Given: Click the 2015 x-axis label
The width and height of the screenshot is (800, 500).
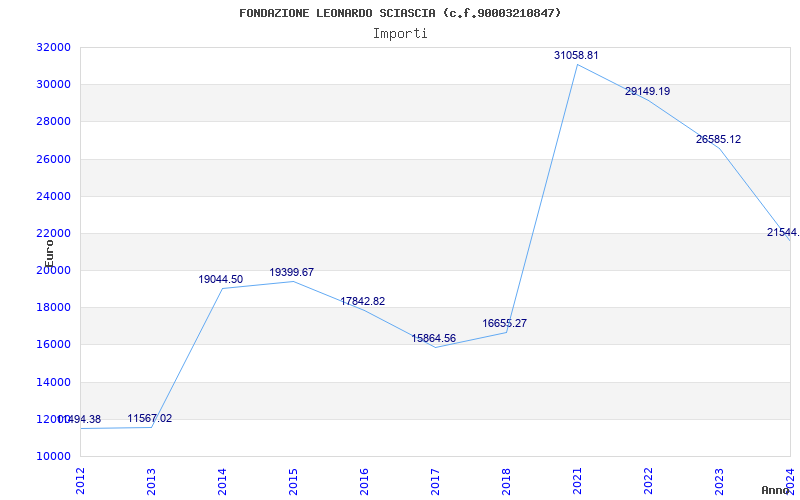Looking at the screenshot, I should click(x=293, y=482).
